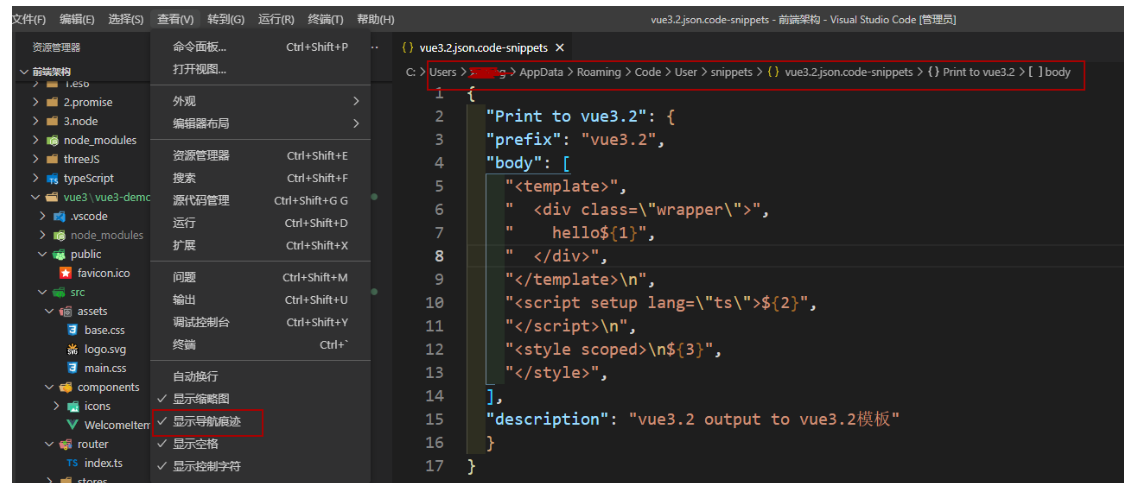Open the 运行(R) menu
This screenshot has width=1124, height=483.
(x=275, y=19)
